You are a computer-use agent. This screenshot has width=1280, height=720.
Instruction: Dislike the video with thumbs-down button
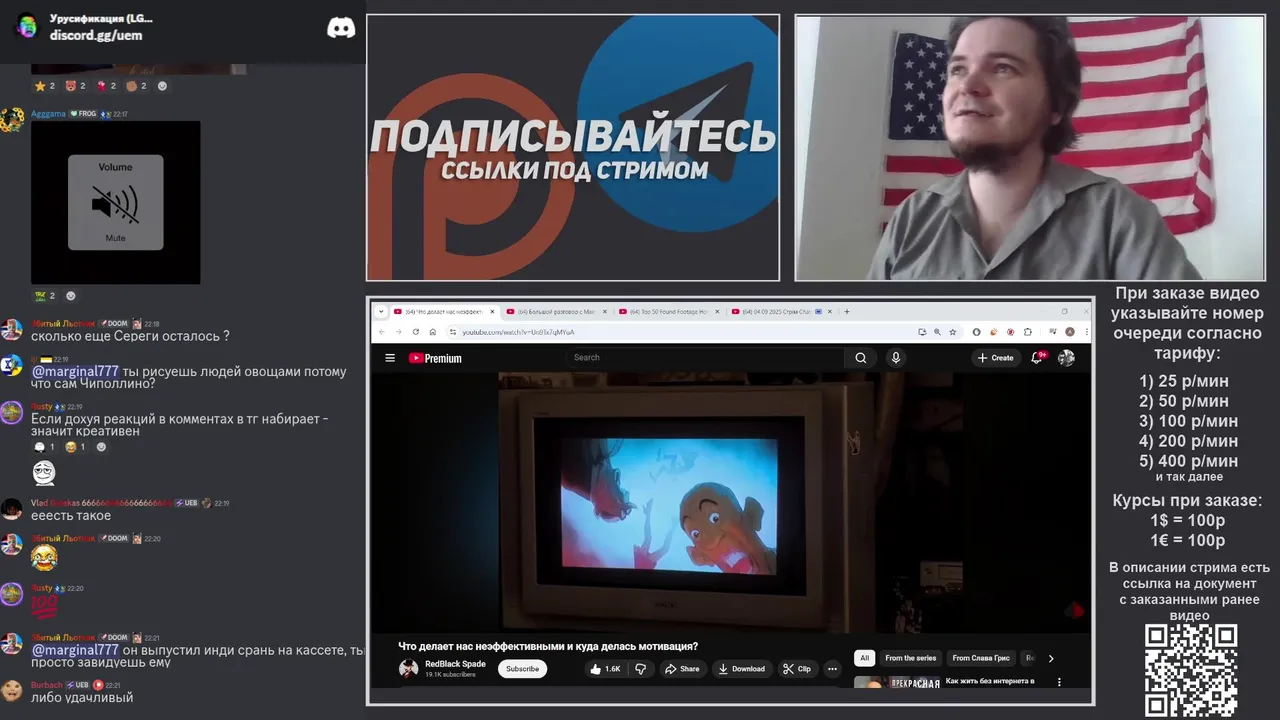click(641, 668)
